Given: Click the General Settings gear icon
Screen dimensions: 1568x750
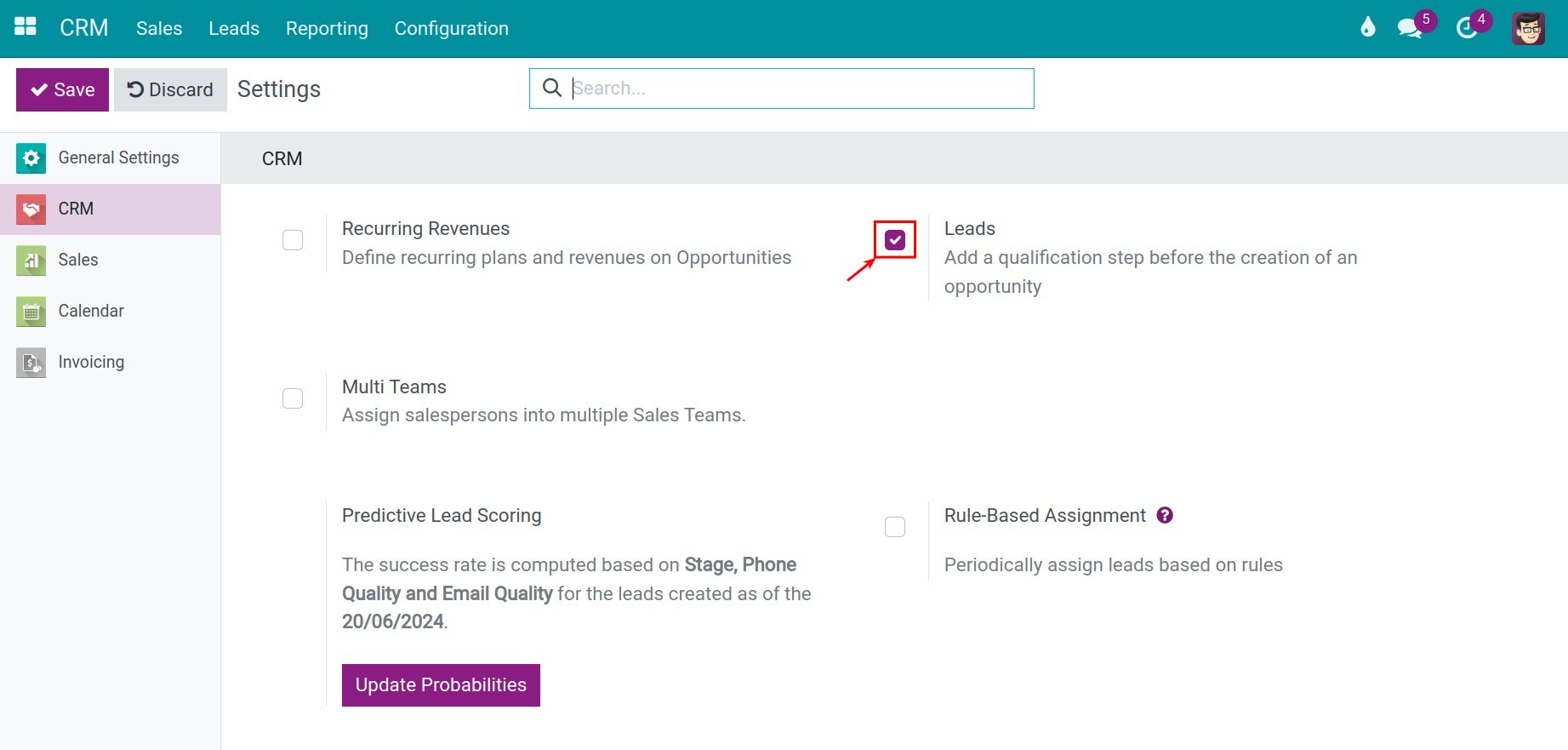Looking at the screenshot, I should click(x=31, y=158).
